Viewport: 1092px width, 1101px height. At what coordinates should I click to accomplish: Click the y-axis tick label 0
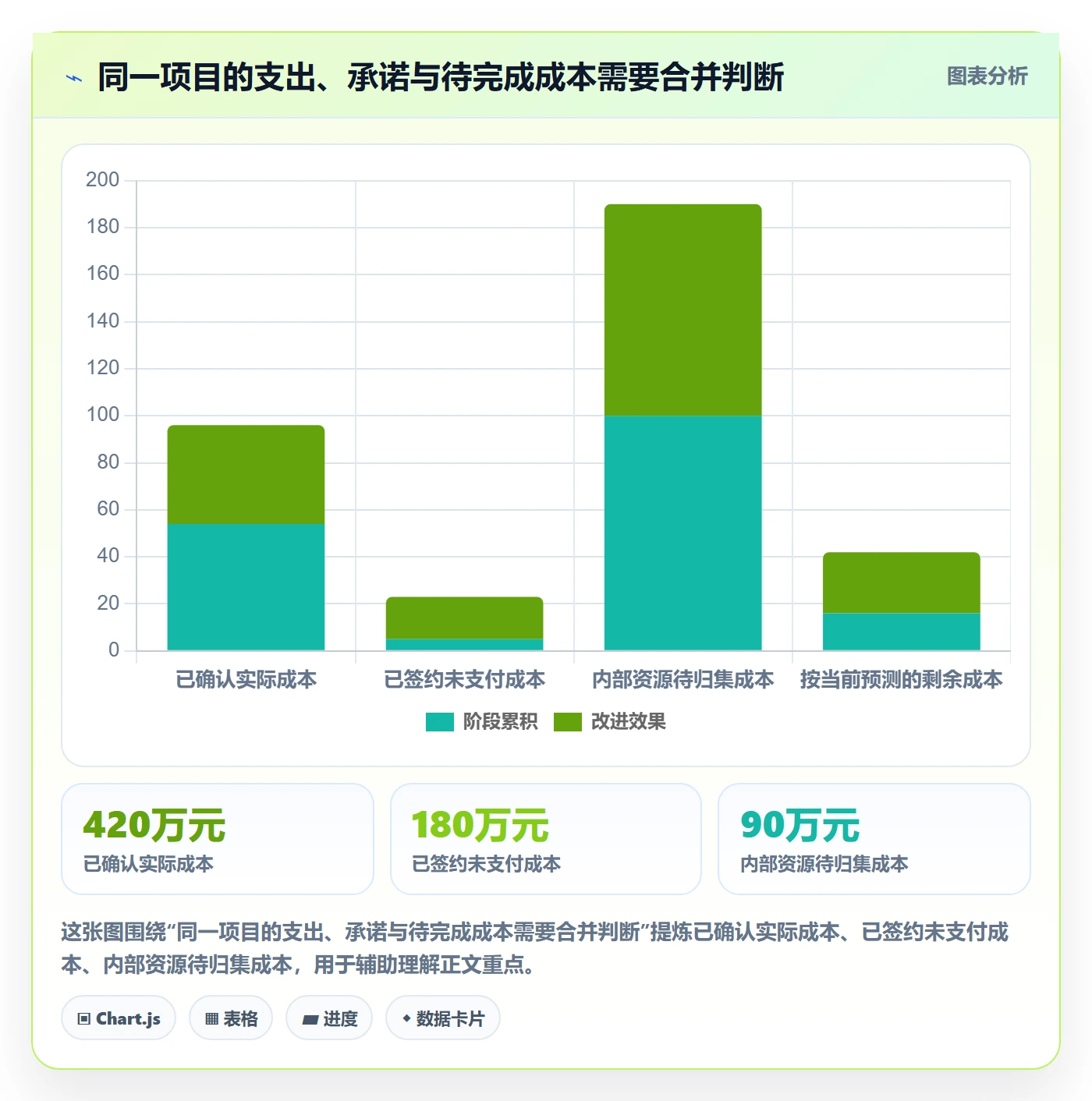point(114,650)
